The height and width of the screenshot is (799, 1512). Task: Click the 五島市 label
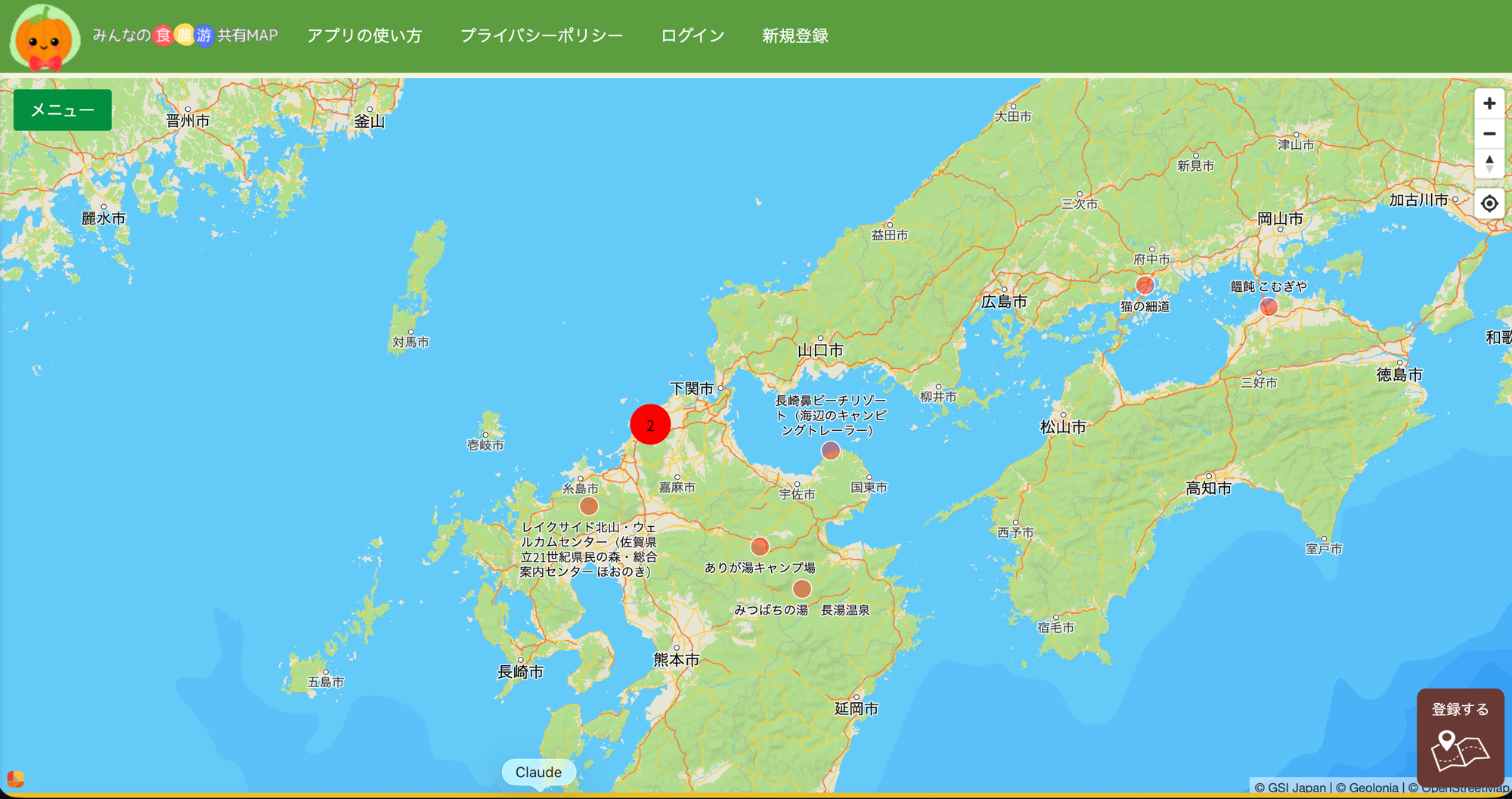pos(326,682)
